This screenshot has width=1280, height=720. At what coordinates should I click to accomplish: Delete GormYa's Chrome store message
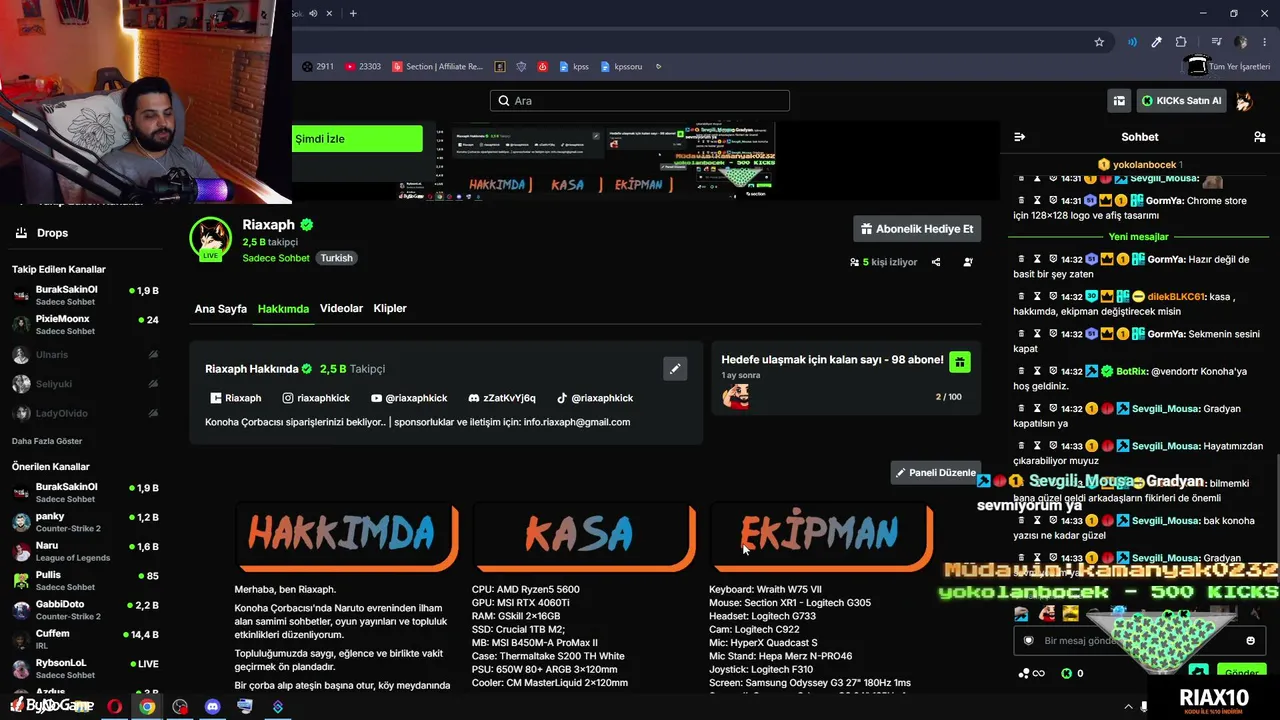pos(1022,201)
